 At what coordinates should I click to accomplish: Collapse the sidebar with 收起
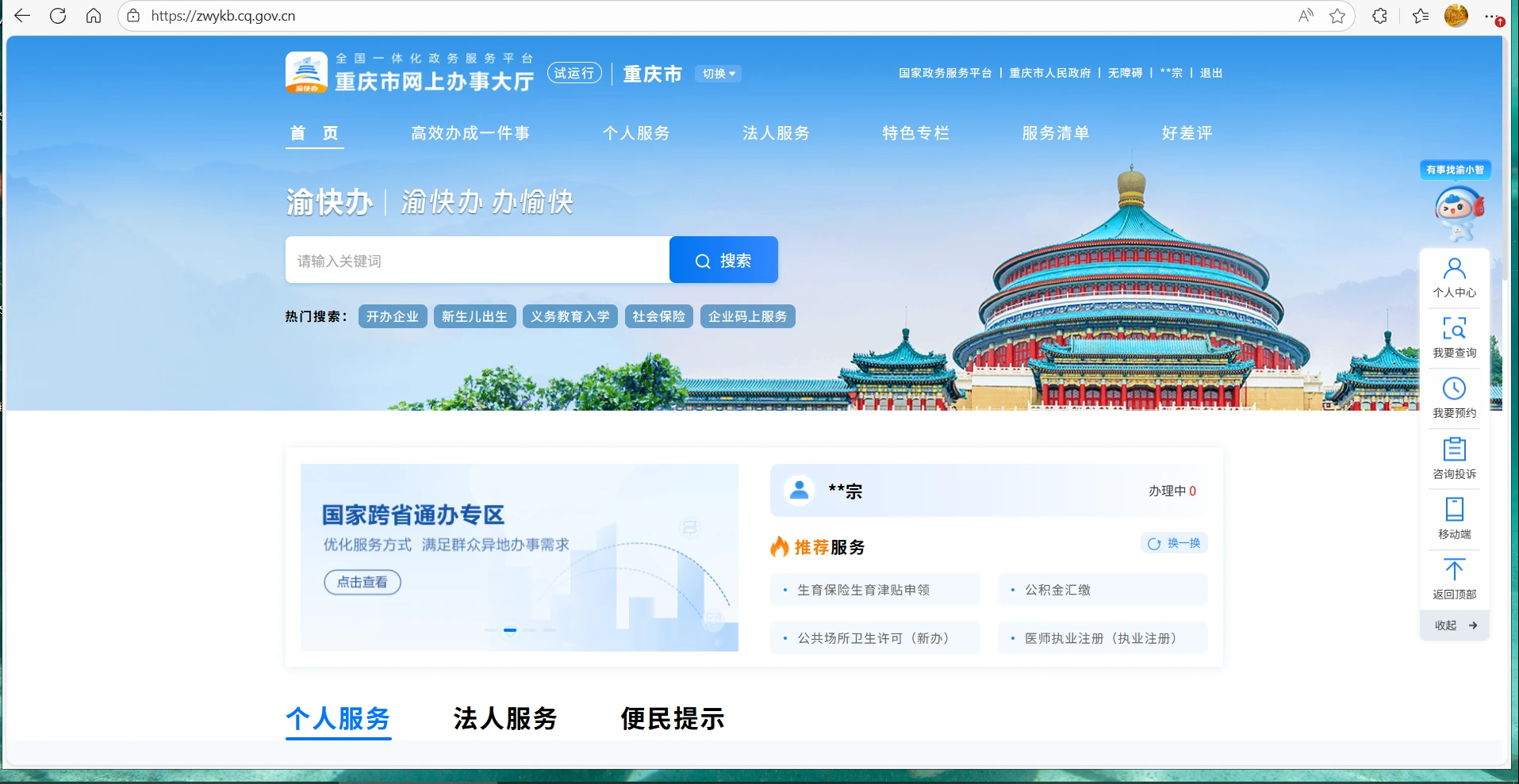tap(1455, 625)
